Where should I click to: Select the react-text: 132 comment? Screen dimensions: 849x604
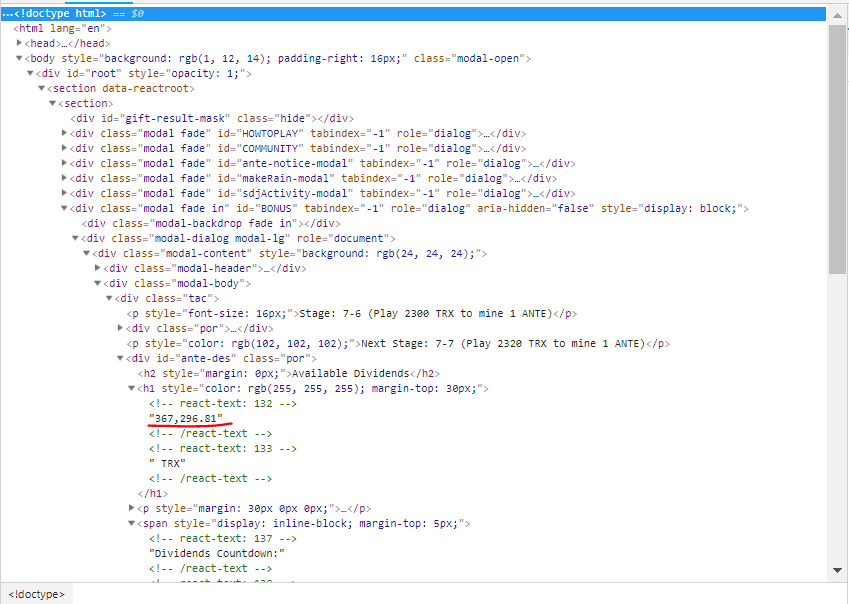tap(223, 404)
